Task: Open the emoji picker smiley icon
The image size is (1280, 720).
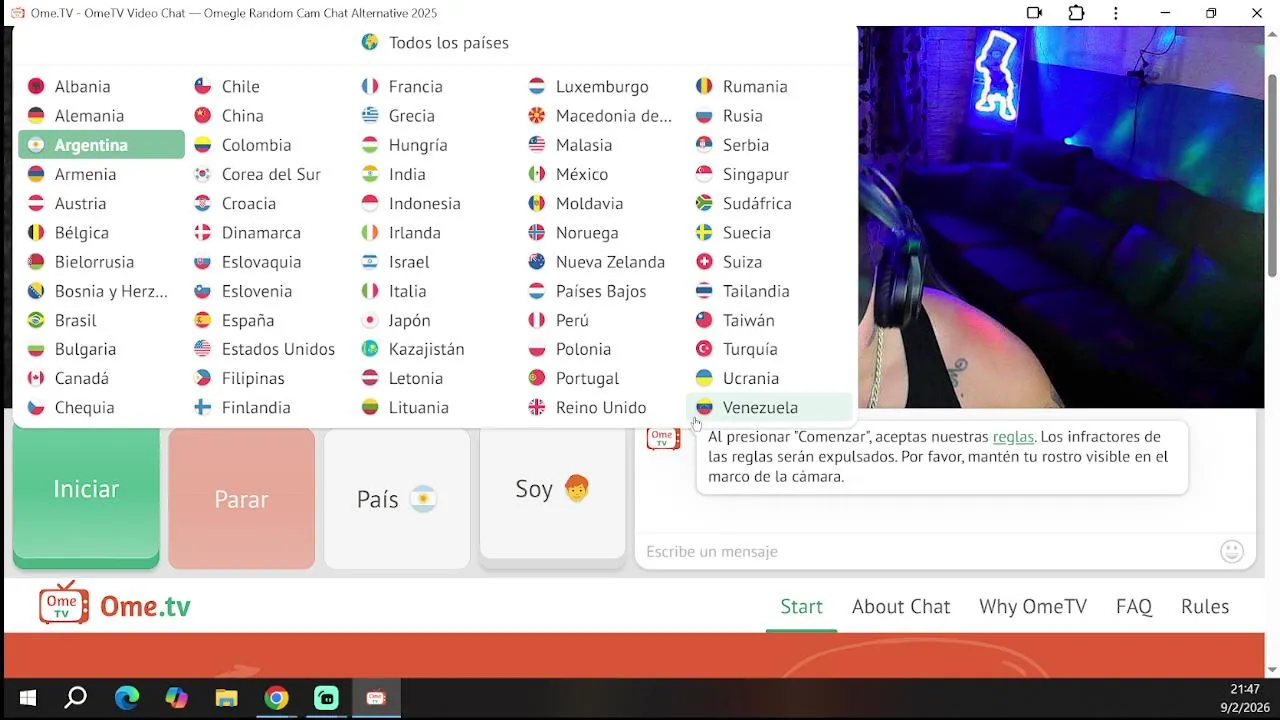Action: point(1232,551)
